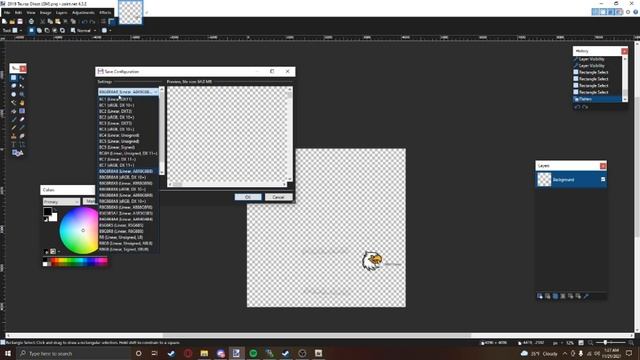Select the Recolor tool
Viewport: 640px width, 360px height.
22,136
